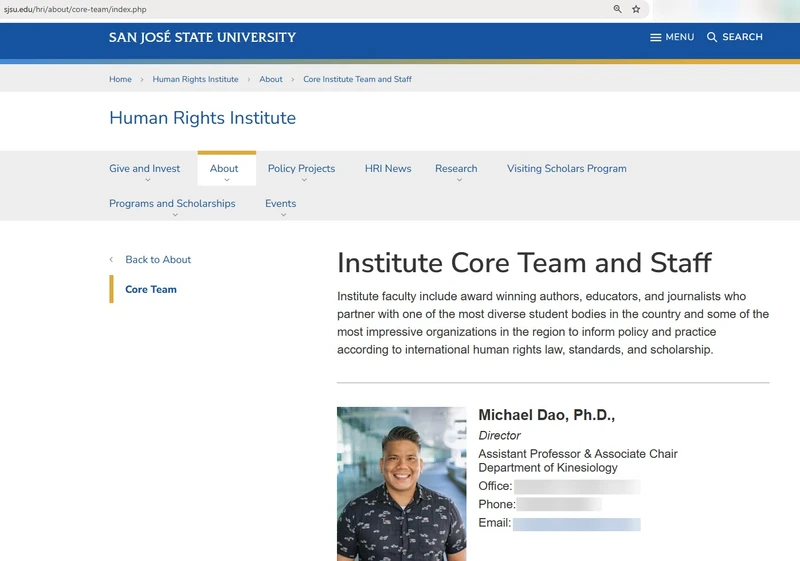Image resolution: width=800 pixels, height=561 pixels.
Task: Go to Home breadcrumb link
Action: point(120,79)
